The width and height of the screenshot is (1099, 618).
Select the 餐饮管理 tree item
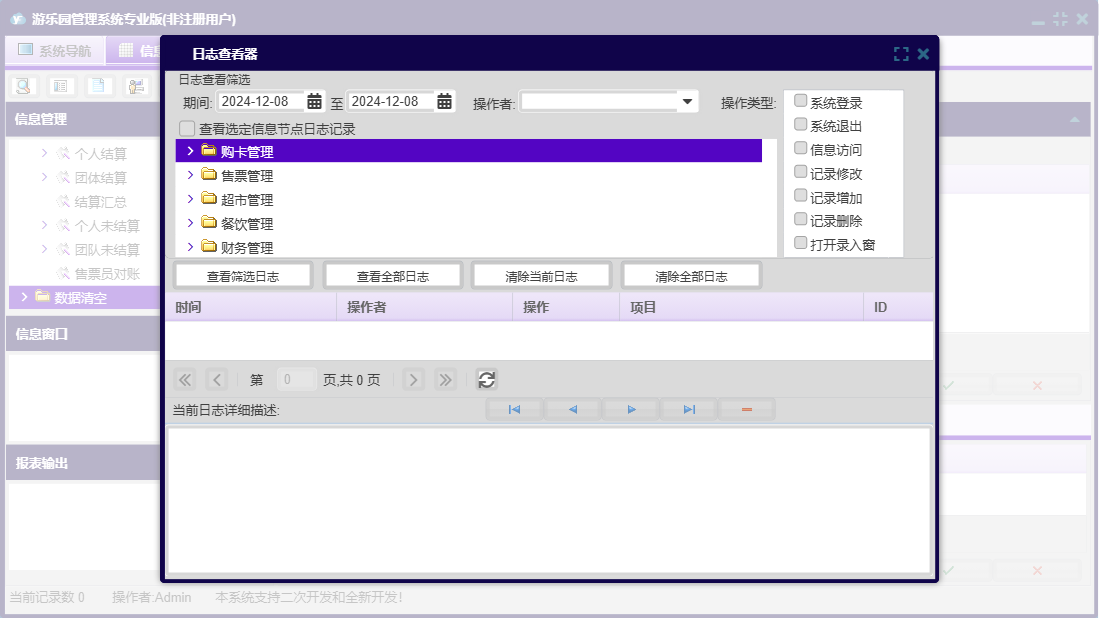point(246,224)
